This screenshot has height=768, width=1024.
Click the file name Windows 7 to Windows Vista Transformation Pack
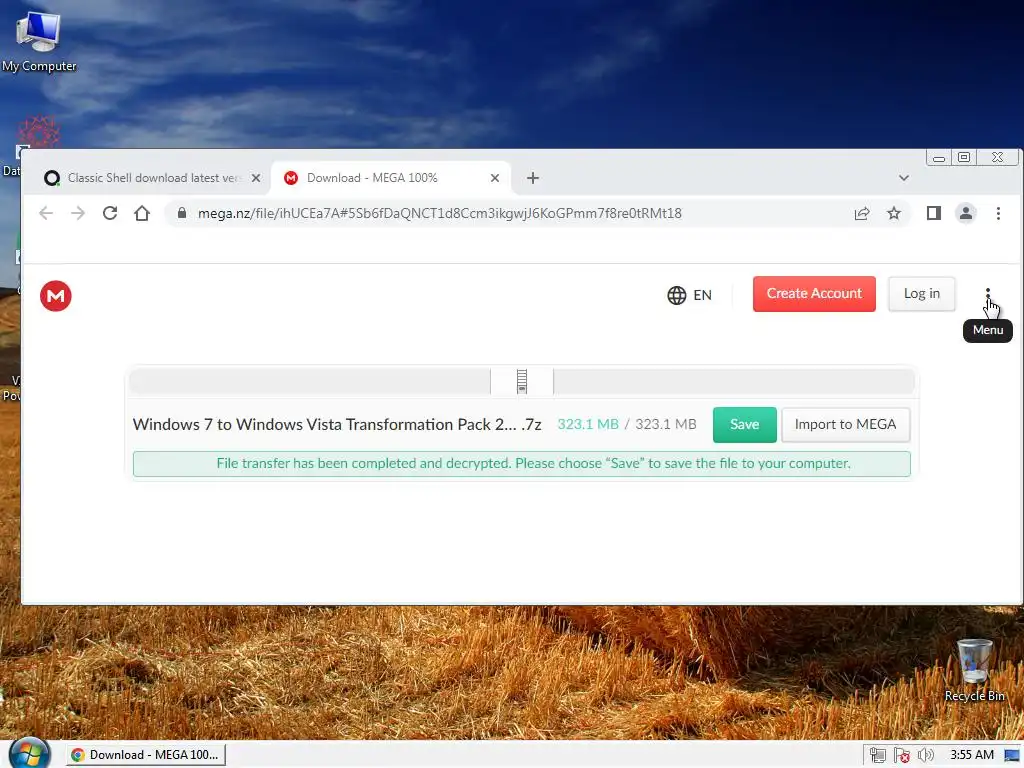click(337, 424)
